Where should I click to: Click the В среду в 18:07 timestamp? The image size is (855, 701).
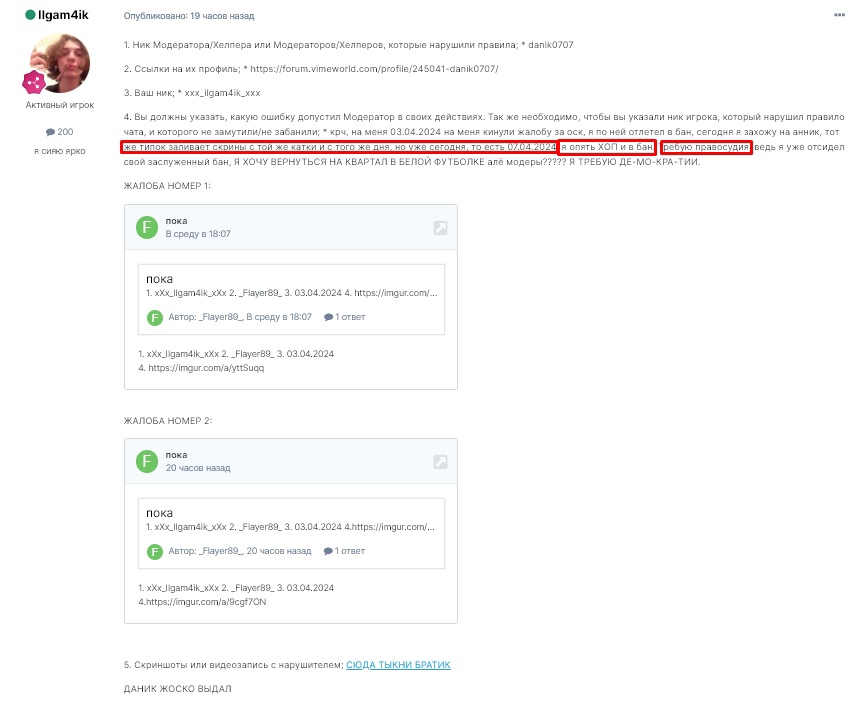198,234
